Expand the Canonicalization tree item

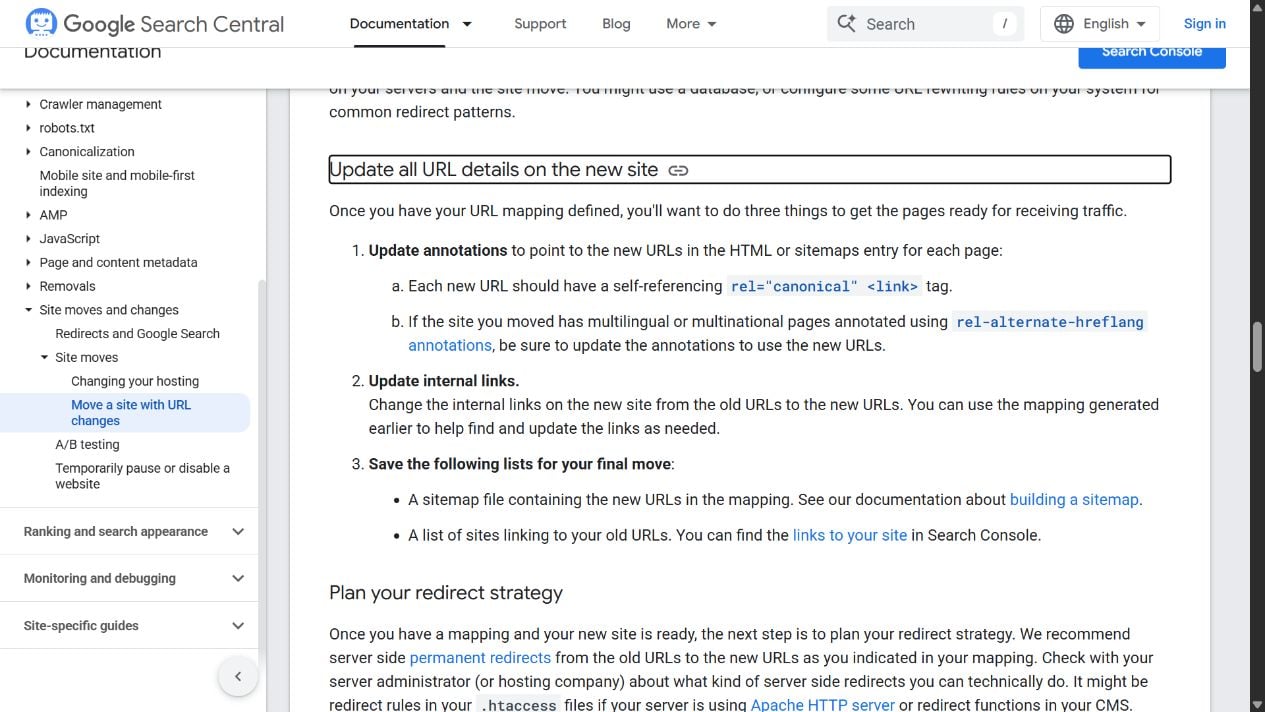28,152
